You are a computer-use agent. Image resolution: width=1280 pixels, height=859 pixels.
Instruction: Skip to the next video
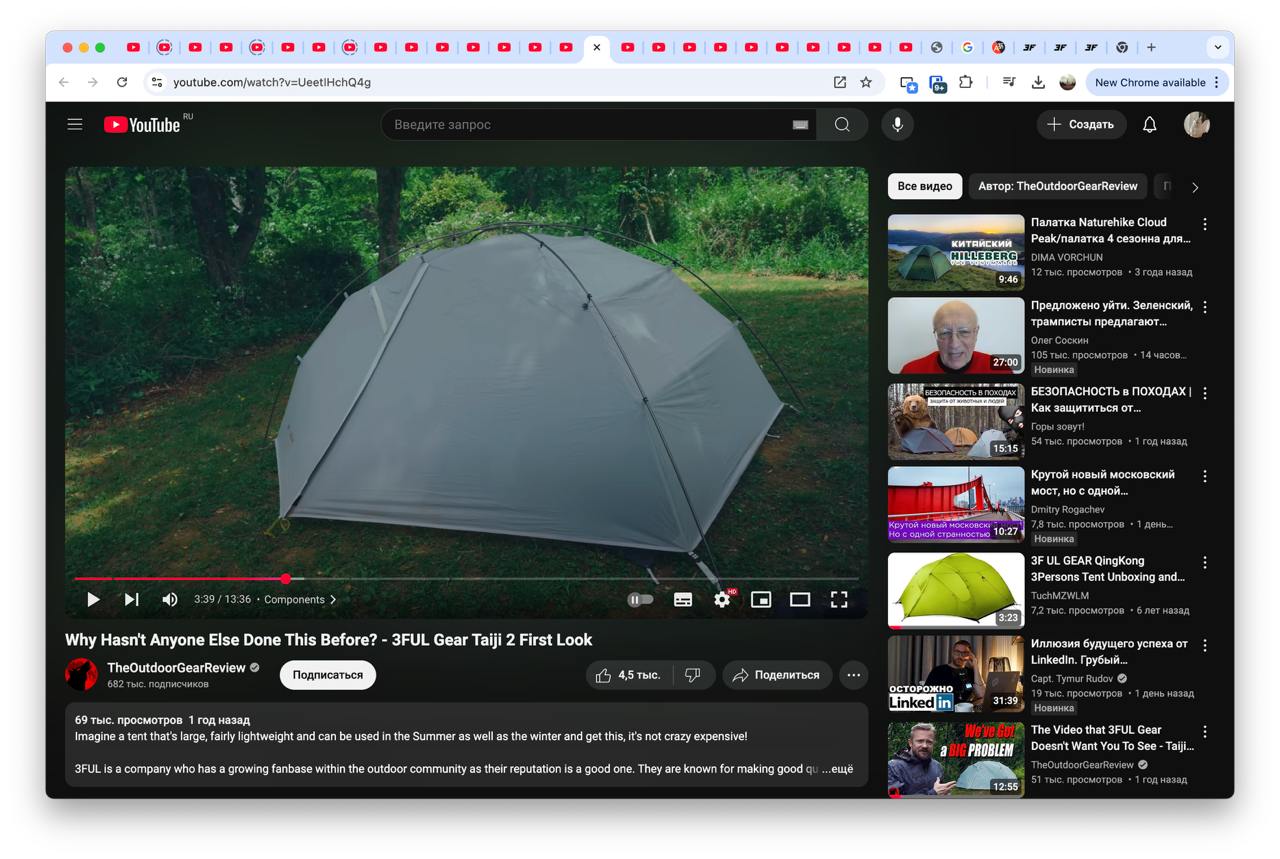tap(131, 600)
